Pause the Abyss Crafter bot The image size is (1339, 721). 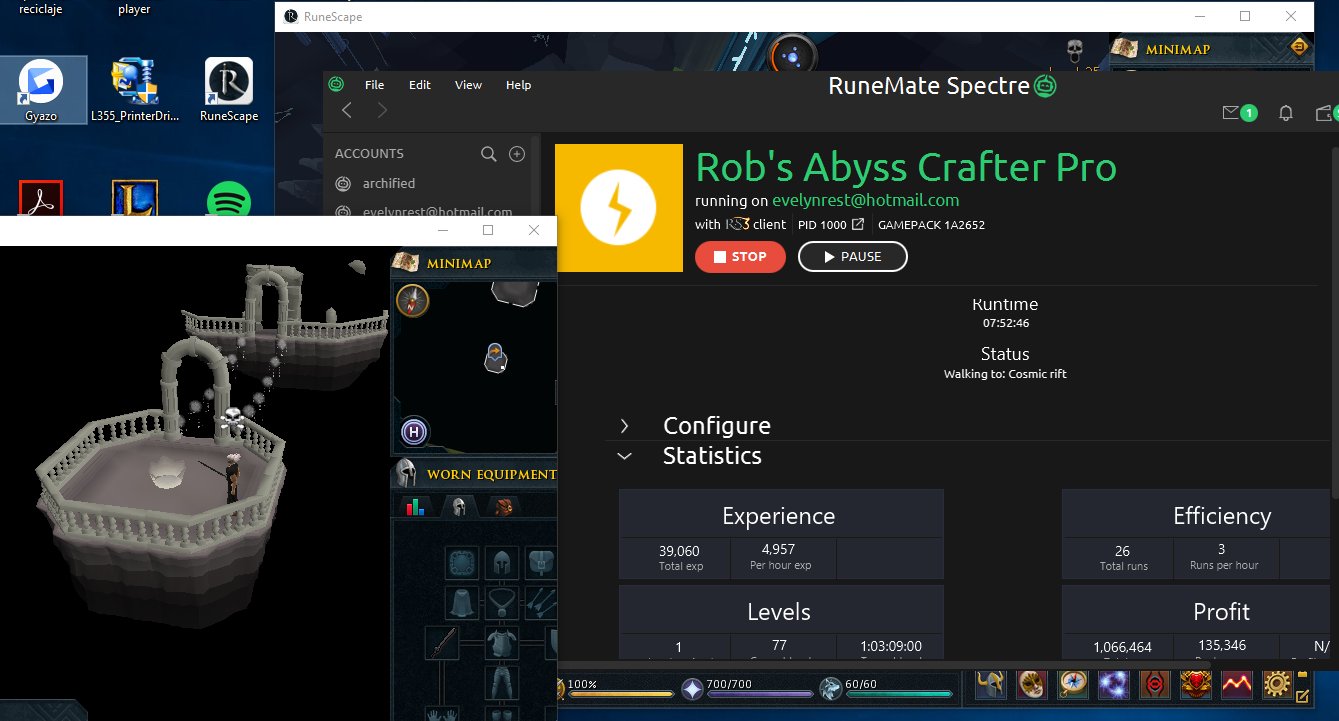[852, 257]
